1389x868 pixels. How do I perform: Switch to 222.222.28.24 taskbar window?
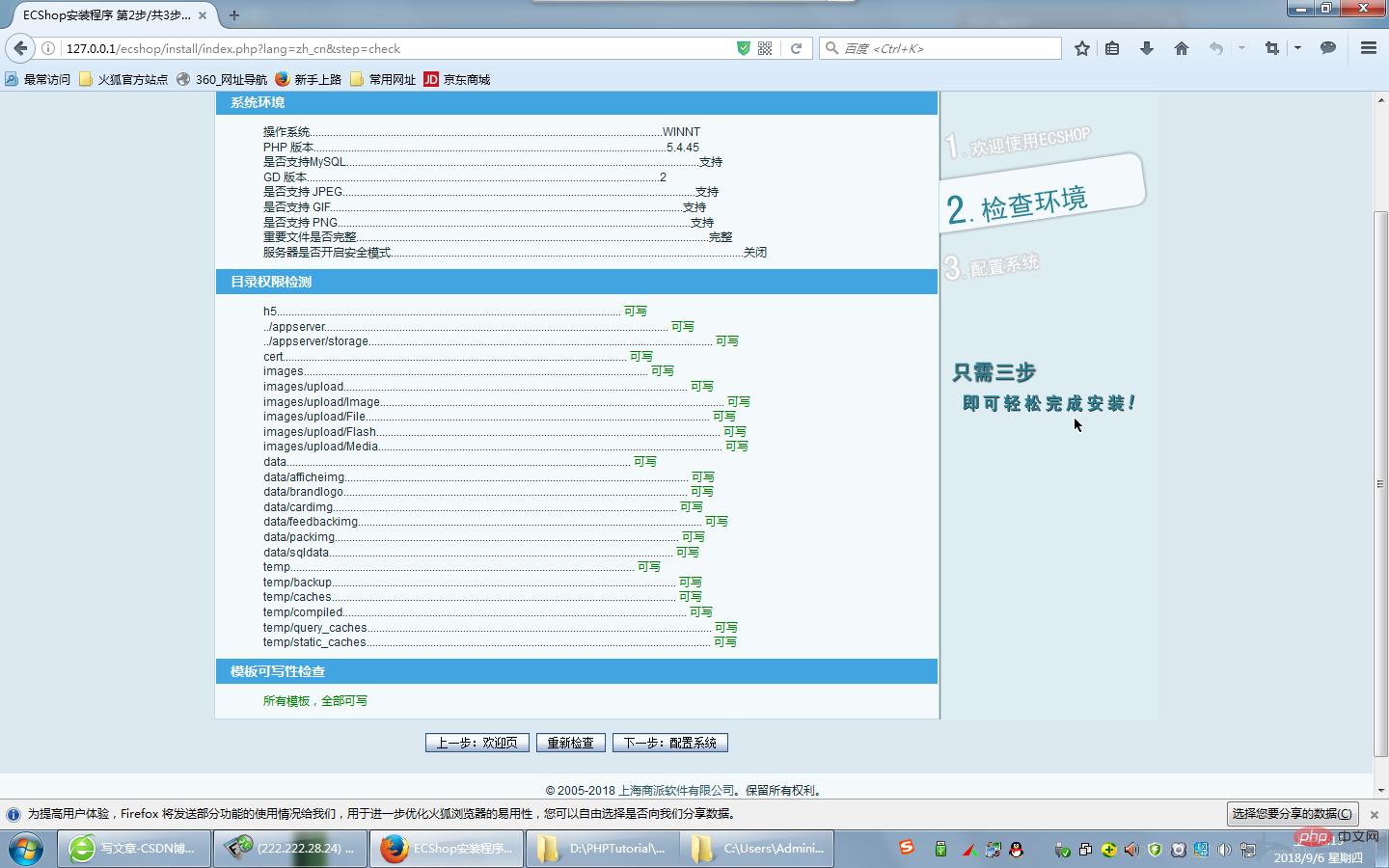click(x=290, y=849)
